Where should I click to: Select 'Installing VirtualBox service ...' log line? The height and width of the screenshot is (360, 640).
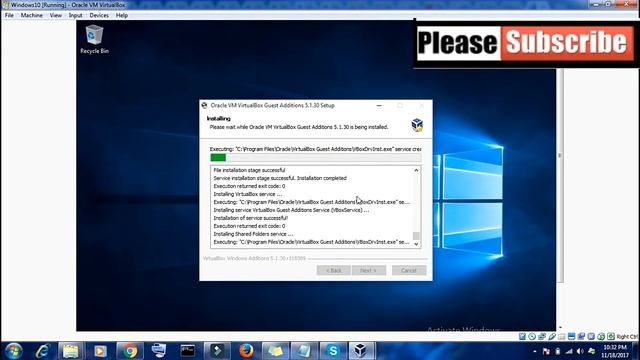coord(247,194)
